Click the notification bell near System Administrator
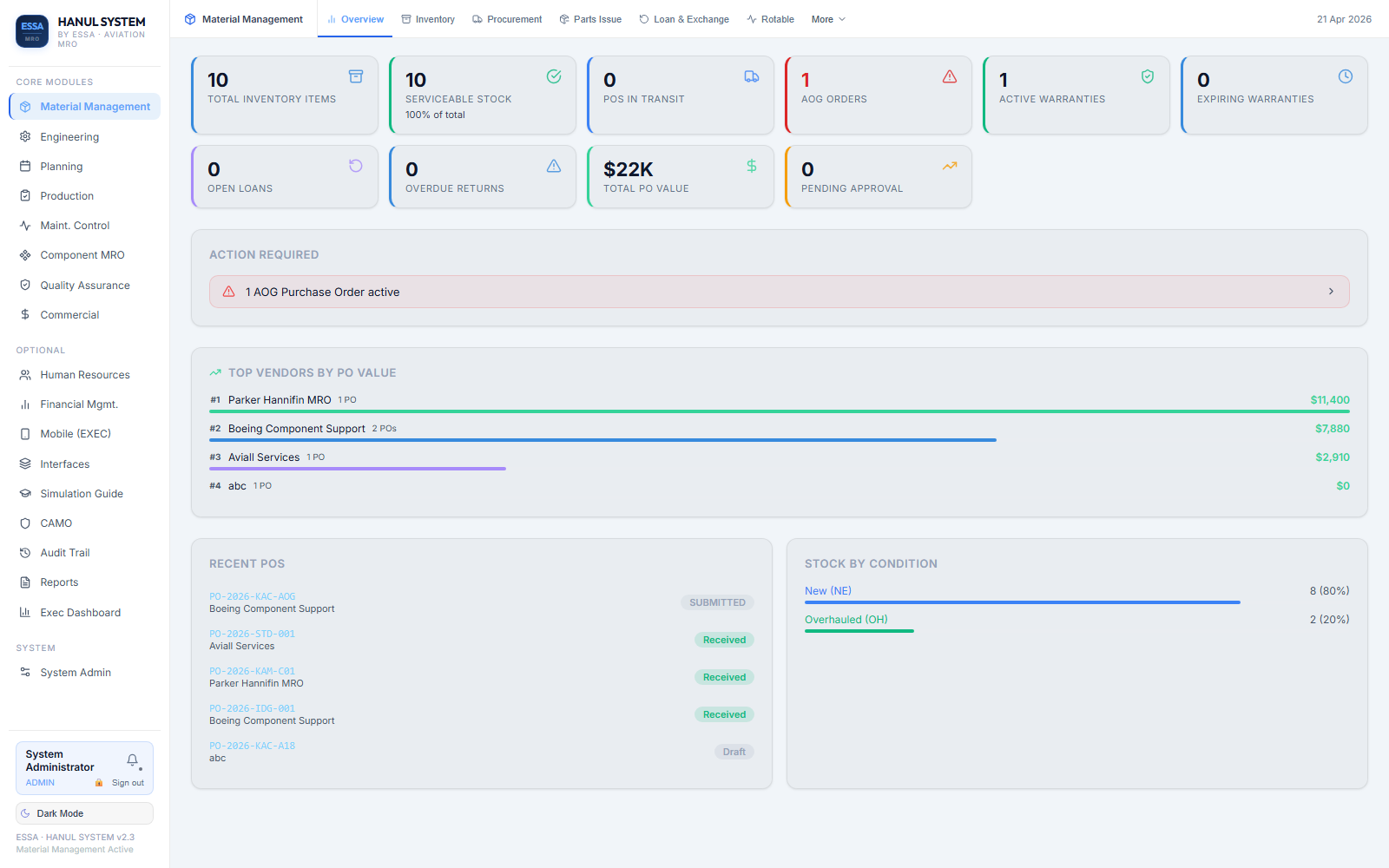Image resolution: width=1389 pixels, height=868 pixels. click(x=132, y=759)
